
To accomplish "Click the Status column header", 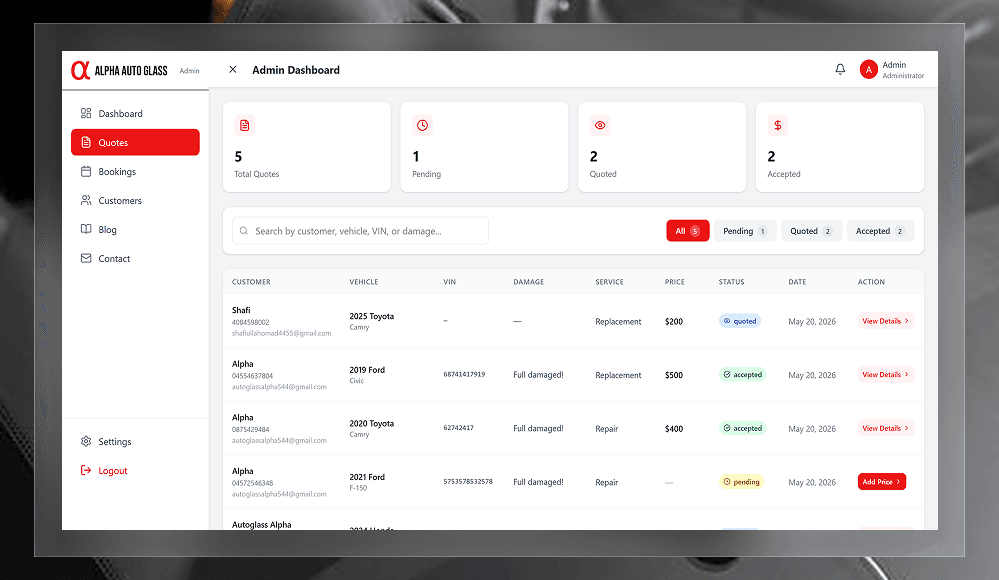I will coord(731,282).
